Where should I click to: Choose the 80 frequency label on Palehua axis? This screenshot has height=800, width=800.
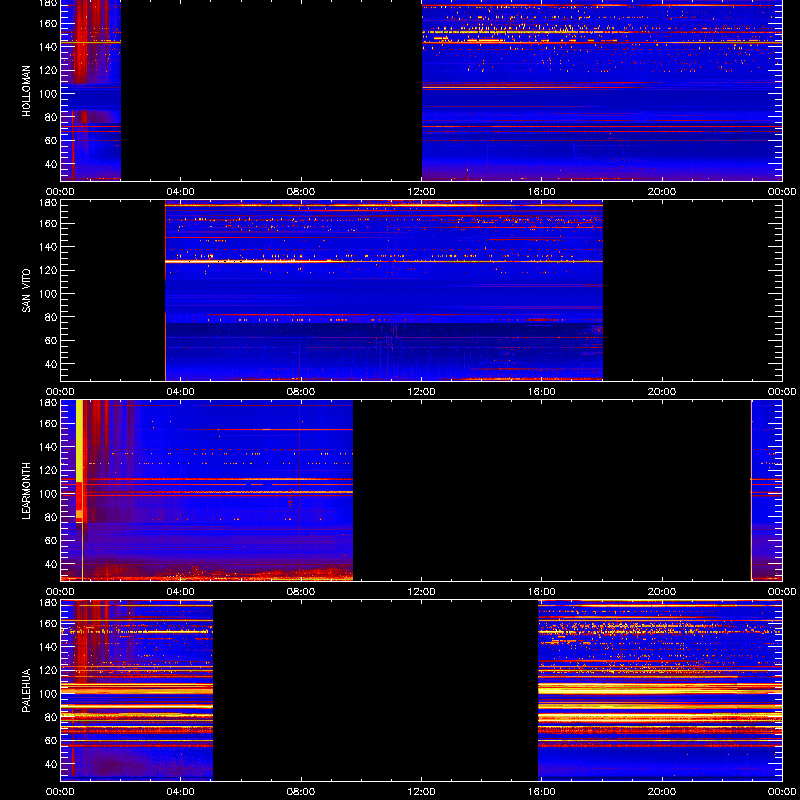(x=51, y=717)
